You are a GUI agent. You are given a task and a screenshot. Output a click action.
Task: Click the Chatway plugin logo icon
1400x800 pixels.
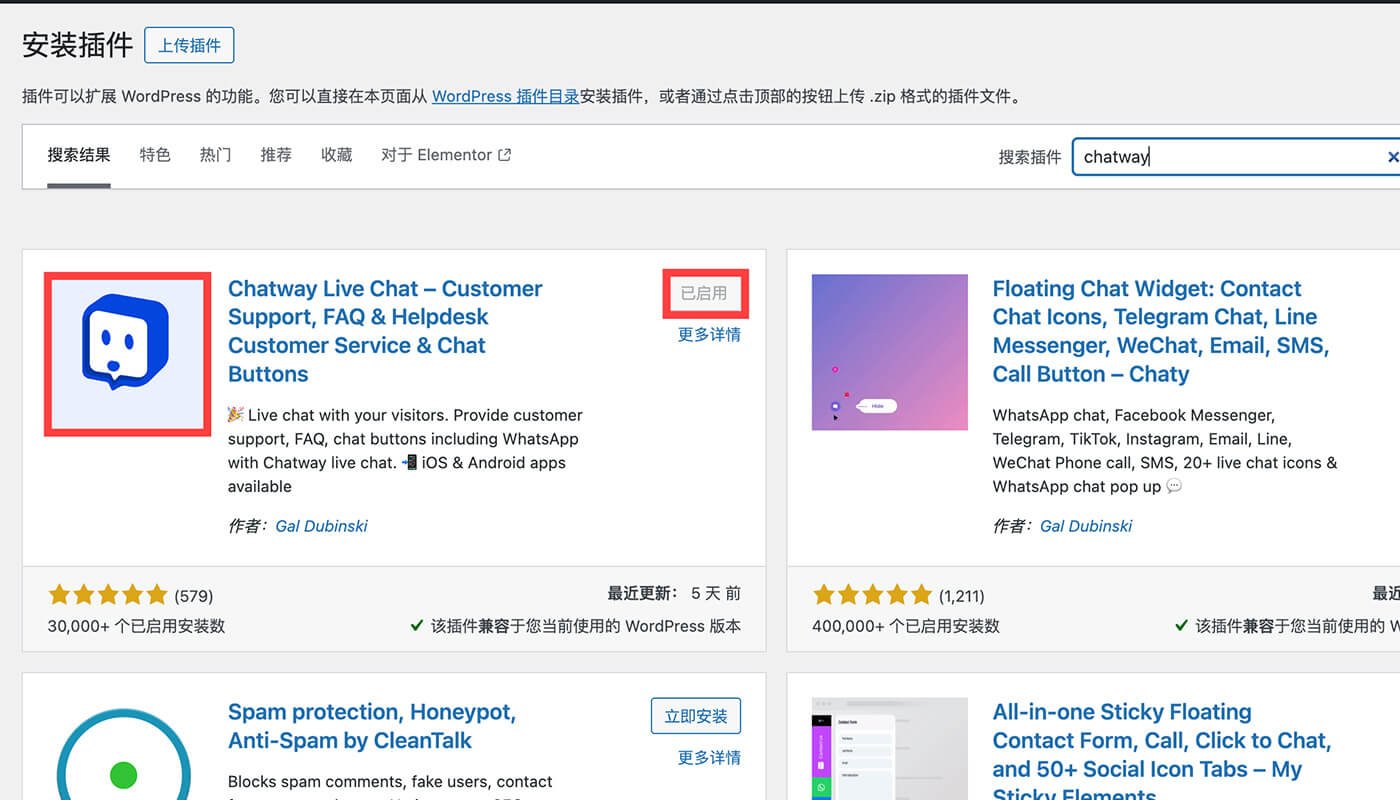pos(126,353)
